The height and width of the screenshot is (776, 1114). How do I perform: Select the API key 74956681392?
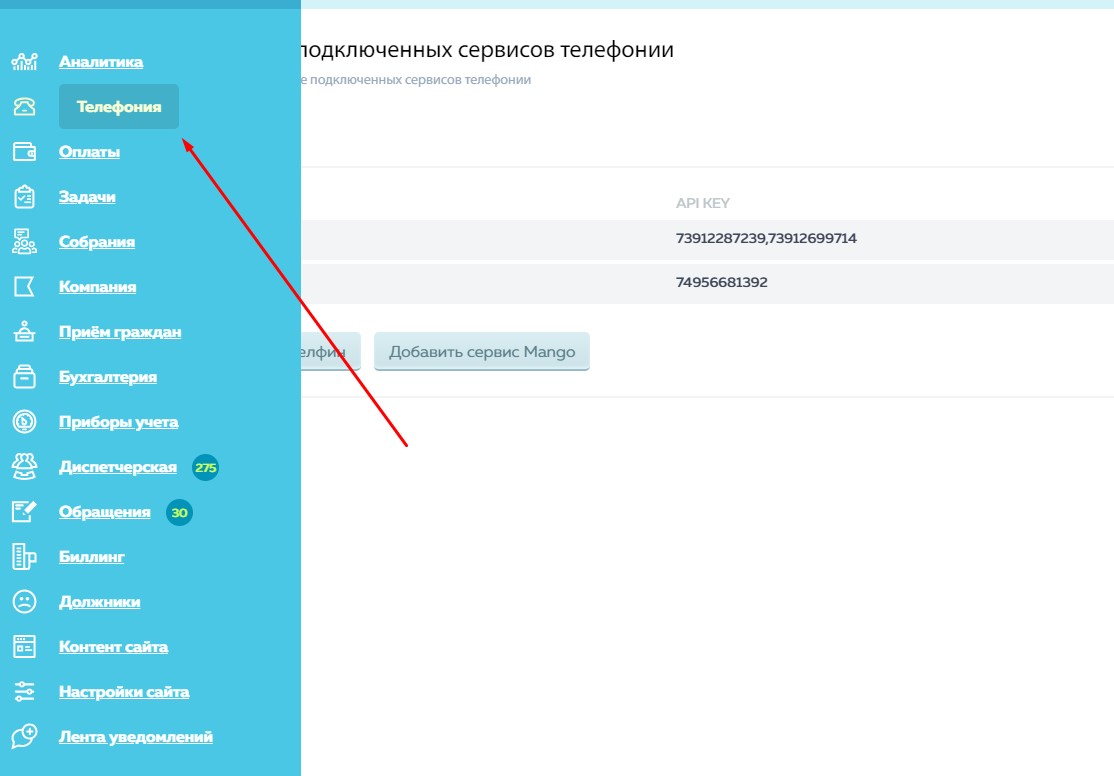pos(721,282)
